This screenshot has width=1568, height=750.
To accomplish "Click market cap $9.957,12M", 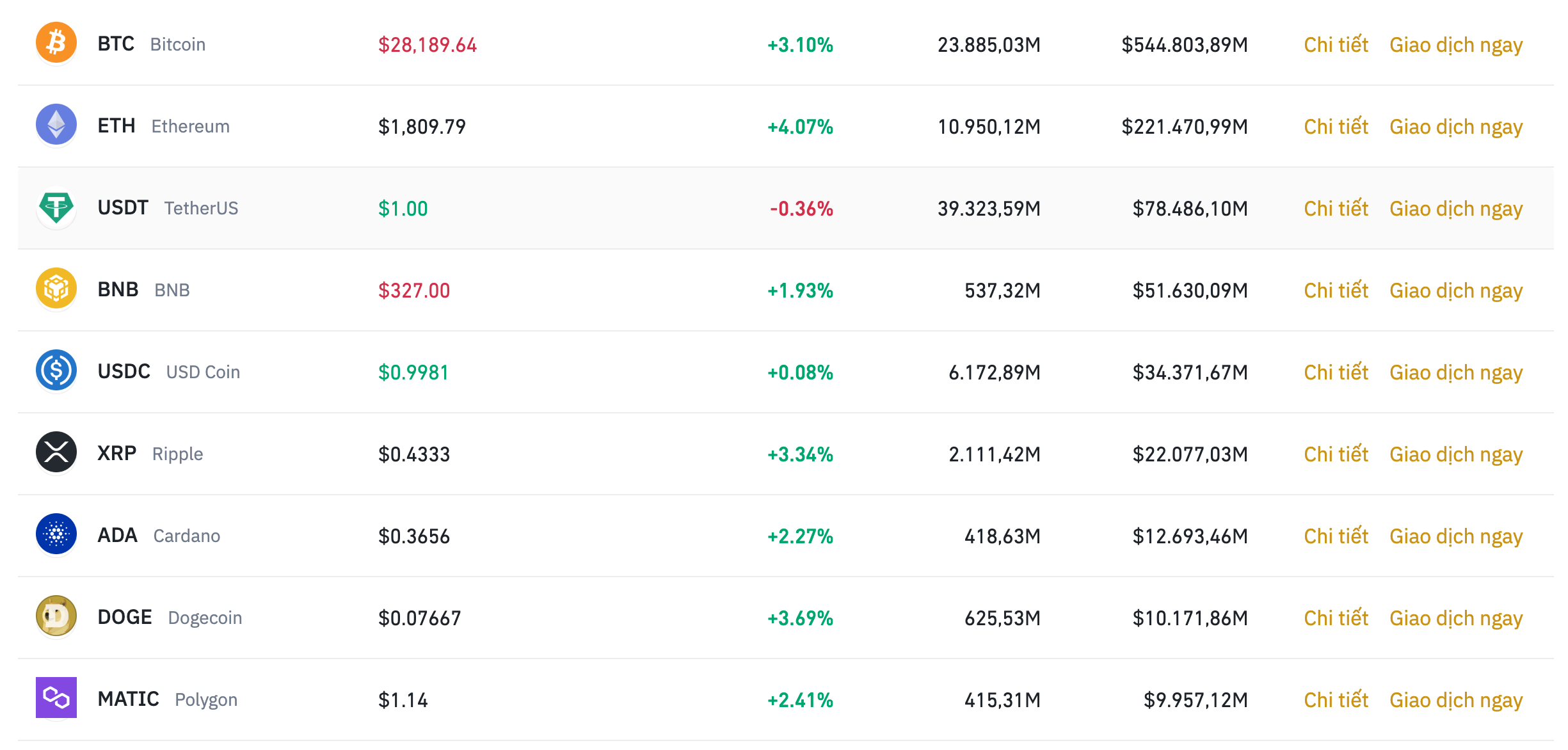I will [1196, 700].
